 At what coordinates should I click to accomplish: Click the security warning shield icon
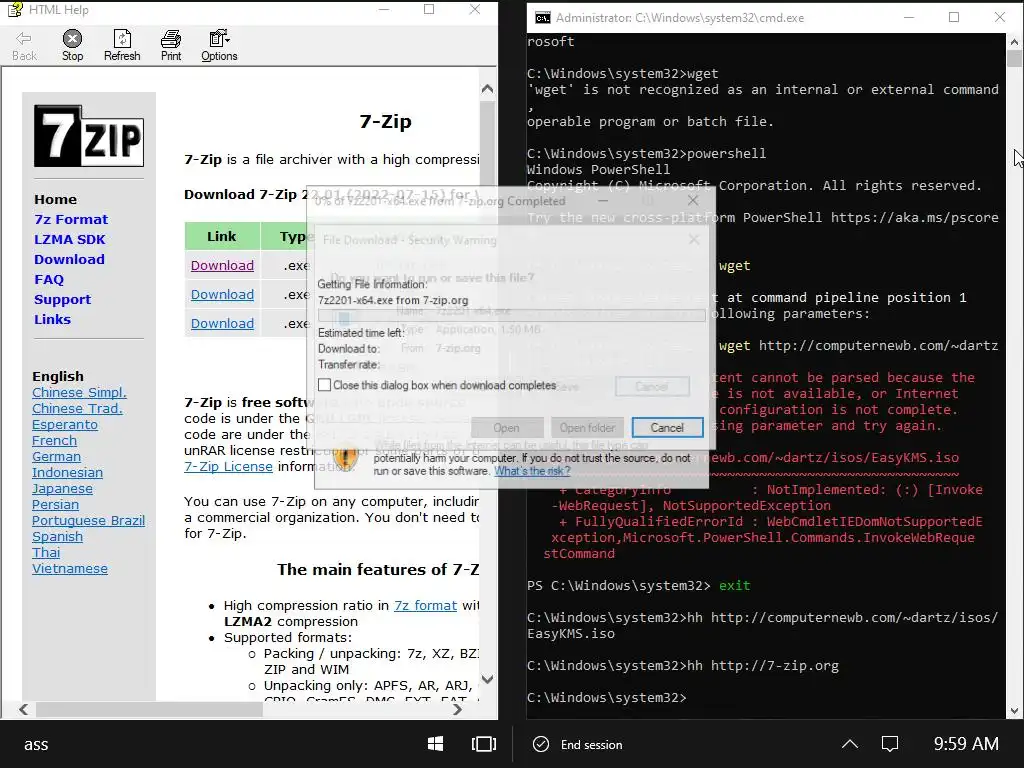click(x=346, y=458)
